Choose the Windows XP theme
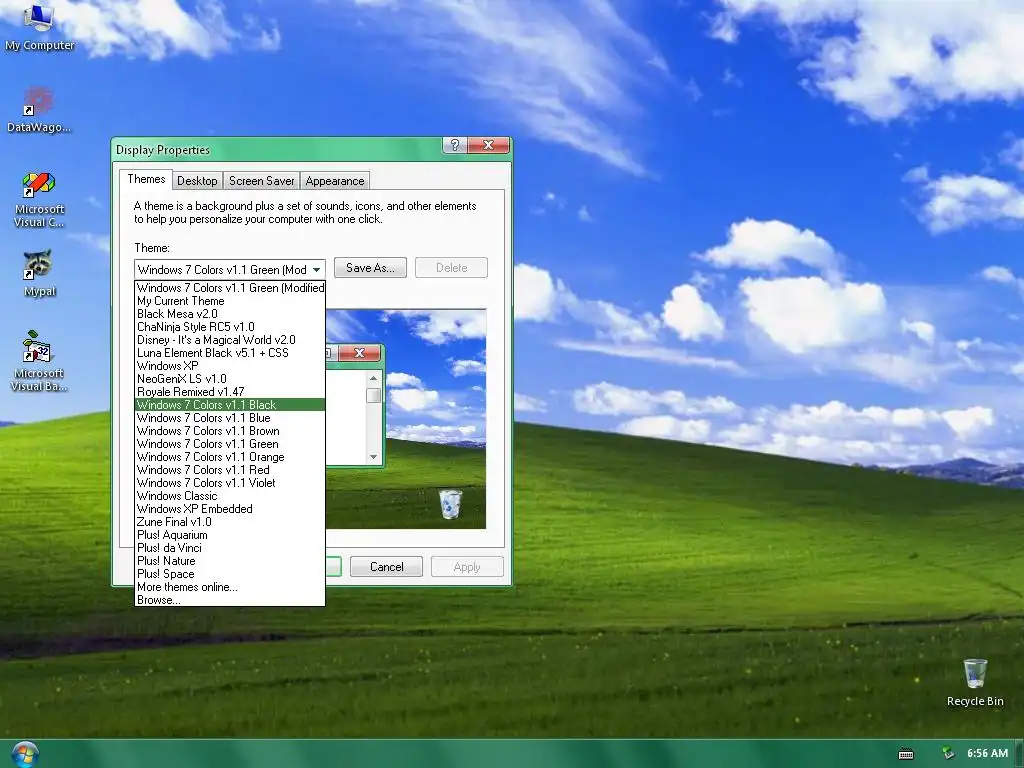Viewport: 1024px width, 768px height. pyautogui.click(x=230, y=366)
